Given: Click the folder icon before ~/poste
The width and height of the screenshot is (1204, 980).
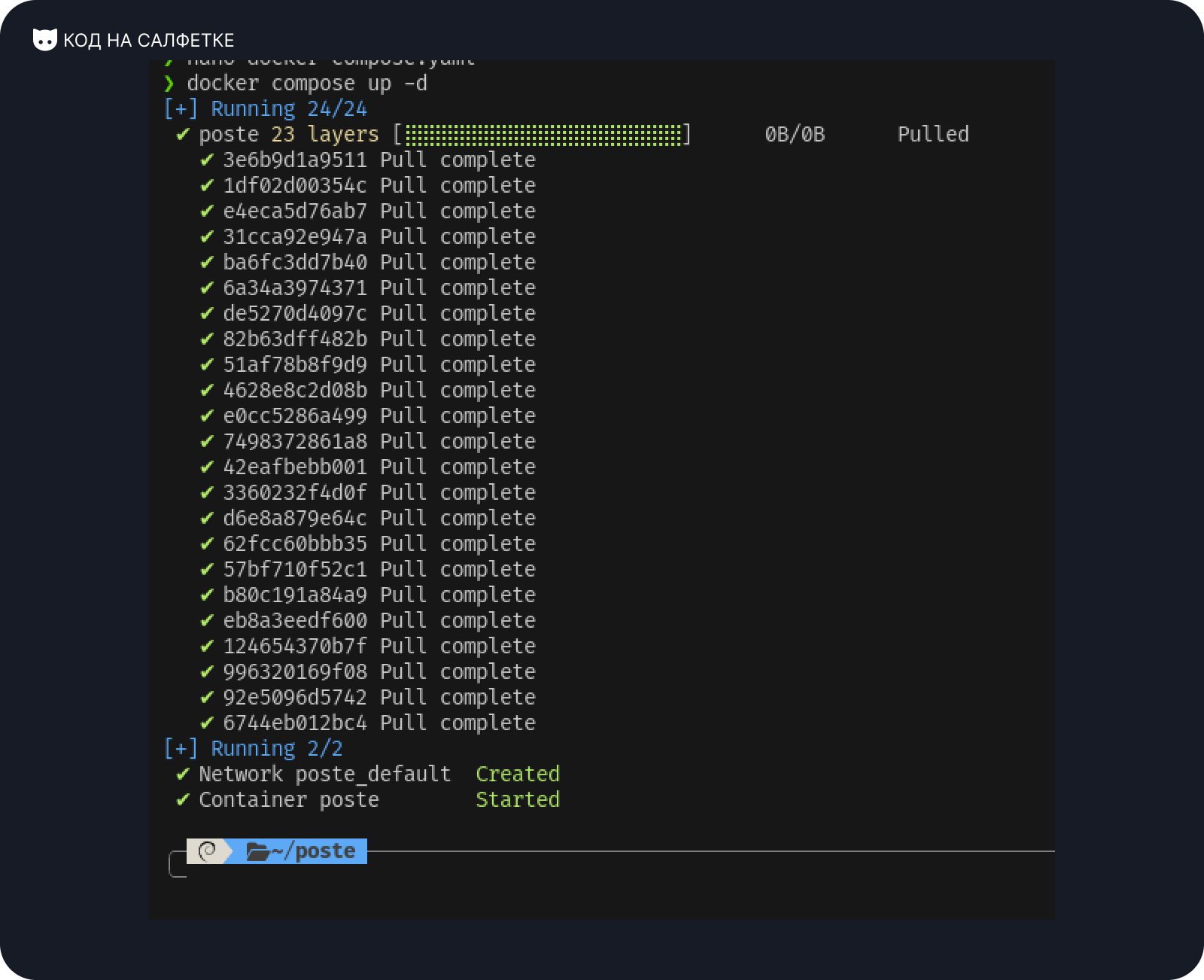Looking at the screenshot, I should pyautogui.click(x=257, y=851).
